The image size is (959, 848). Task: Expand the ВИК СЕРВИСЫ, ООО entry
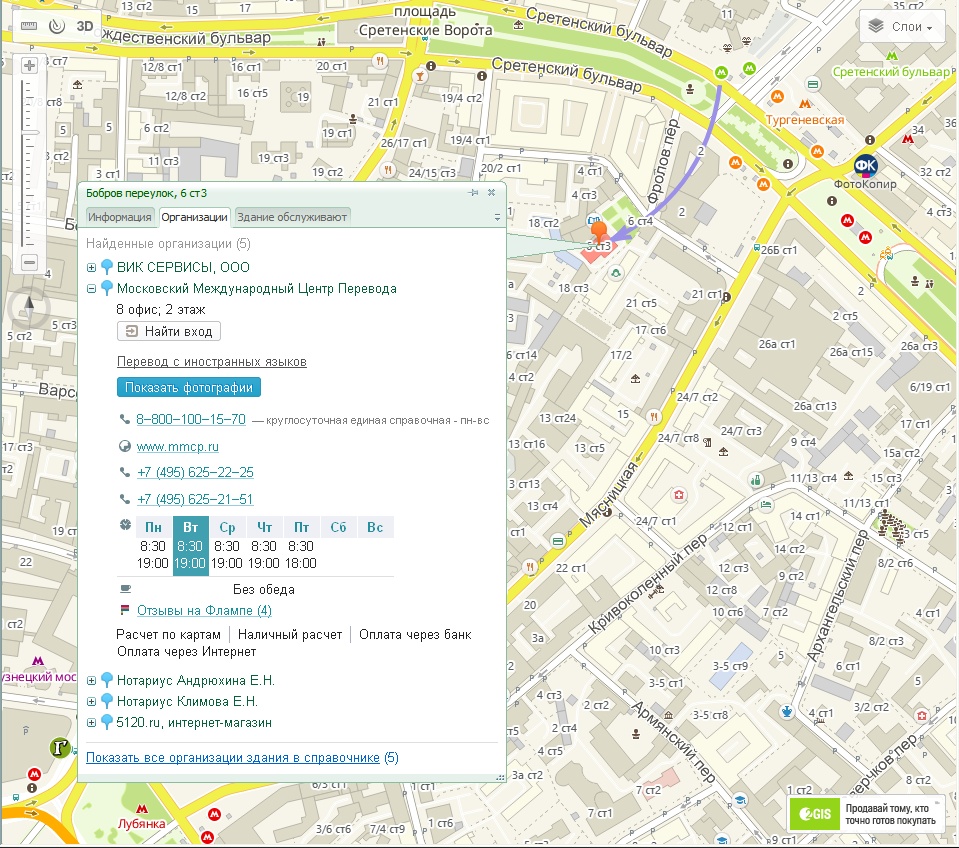pyautogui.click(x=91, y=267)
